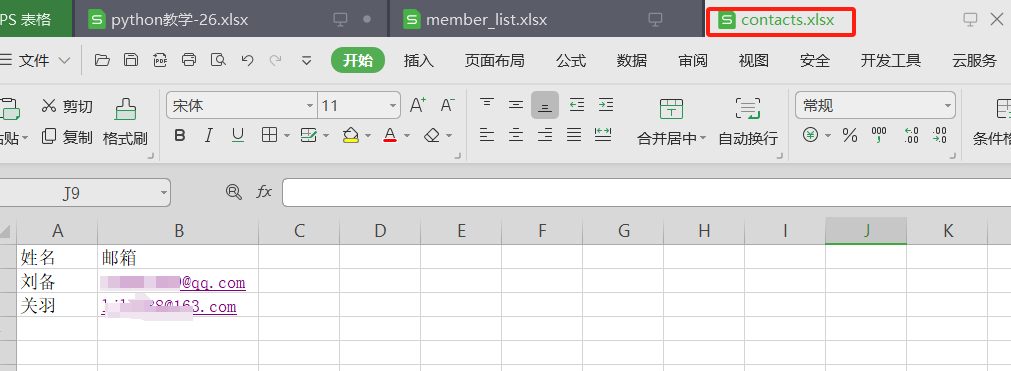This screenshot has height=371, width=1011.
Task: Open file with the folder icon
Action: pos(102,60)
